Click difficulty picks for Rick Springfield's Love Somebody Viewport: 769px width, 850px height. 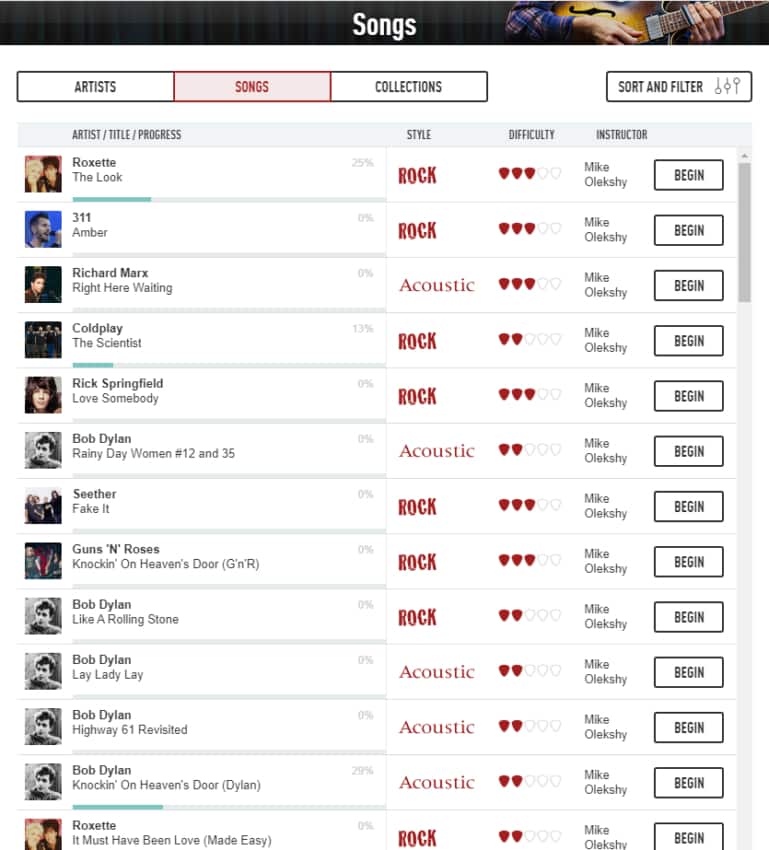pyautogui.click(x=530, y=396)
